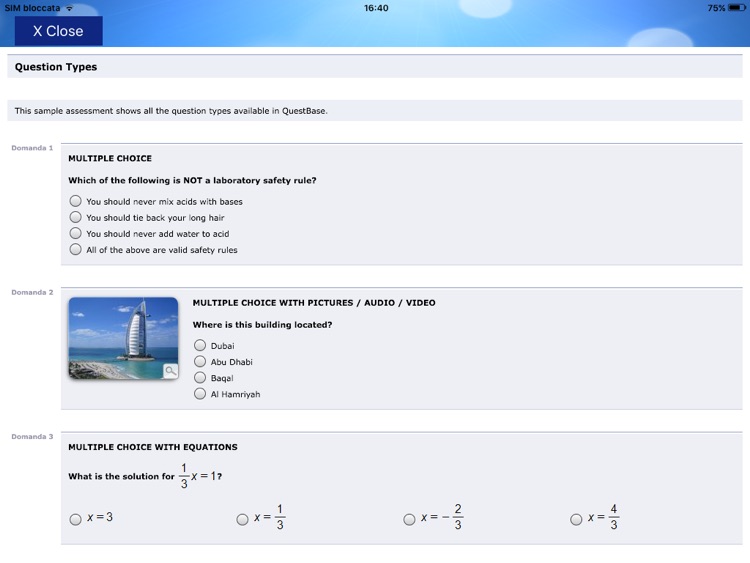Pick the answer x = -2/3
Image resolution: width=750 pixels, height=563 pixels.
click(x=409, y=519)
